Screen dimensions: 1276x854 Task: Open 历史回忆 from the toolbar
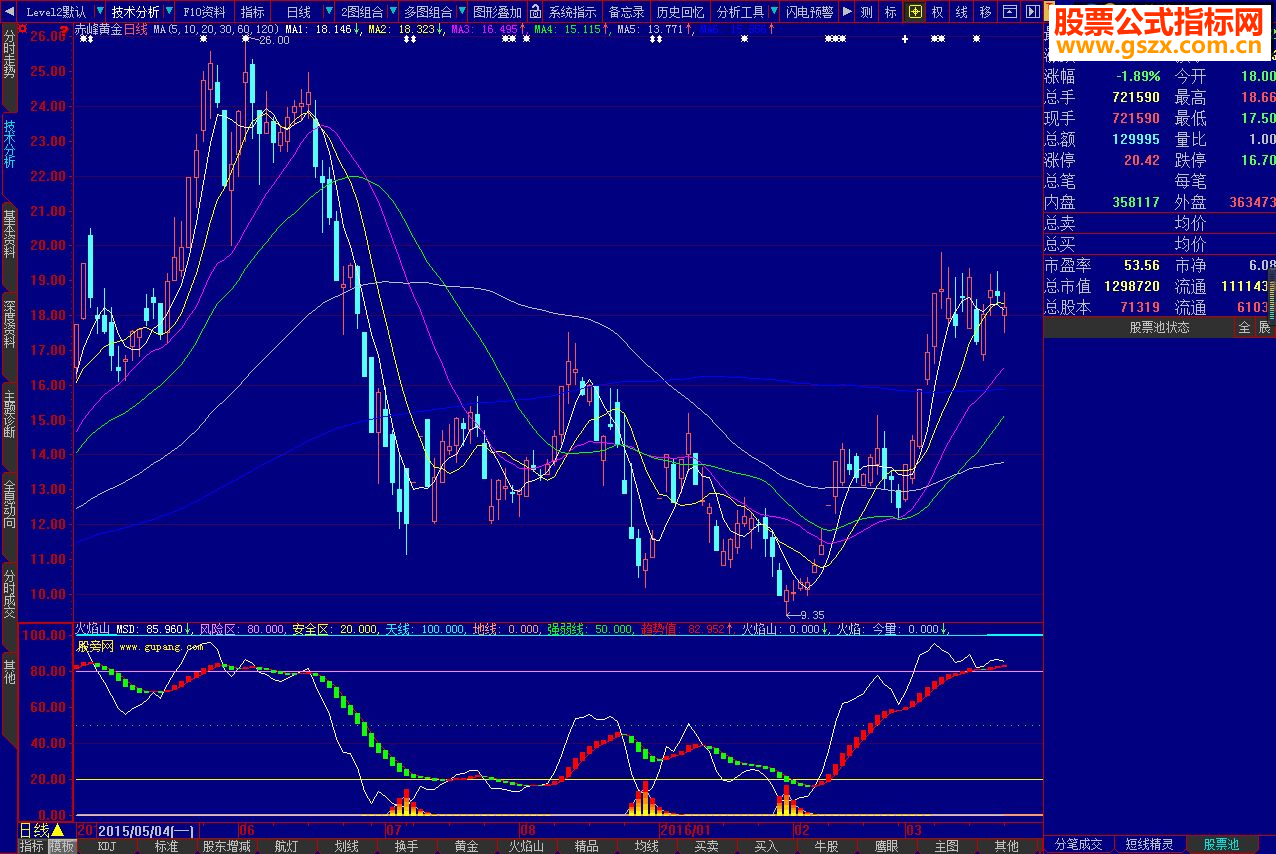coord(681,12)
